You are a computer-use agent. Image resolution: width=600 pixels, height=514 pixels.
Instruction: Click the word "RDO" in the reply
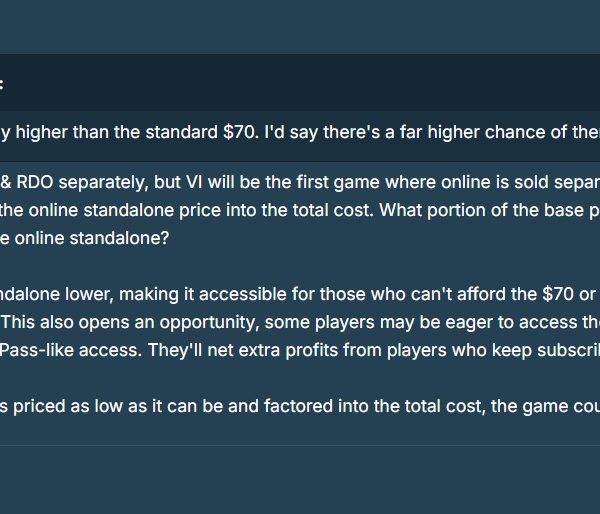click(x=35, y=182)
